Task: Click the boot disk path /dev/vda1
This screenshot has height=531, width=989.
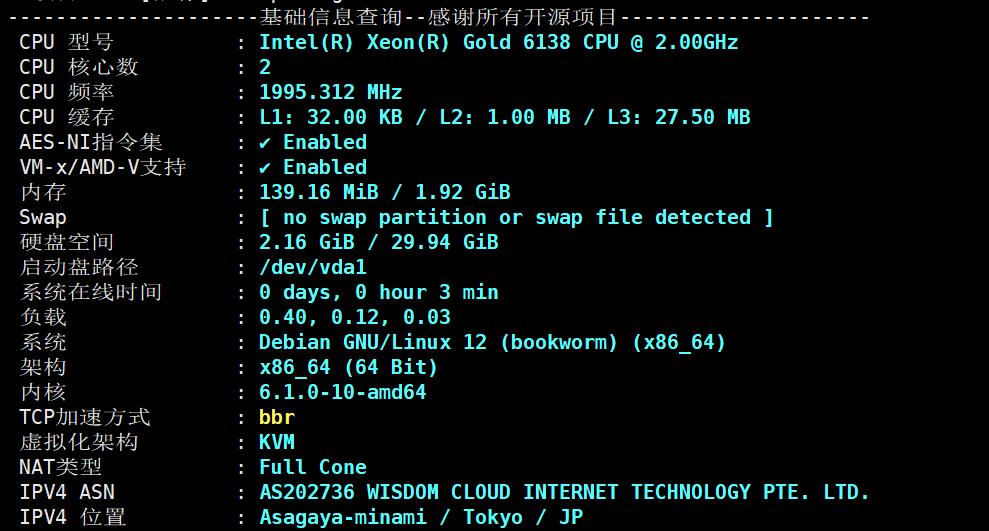Action: point(312,267)
